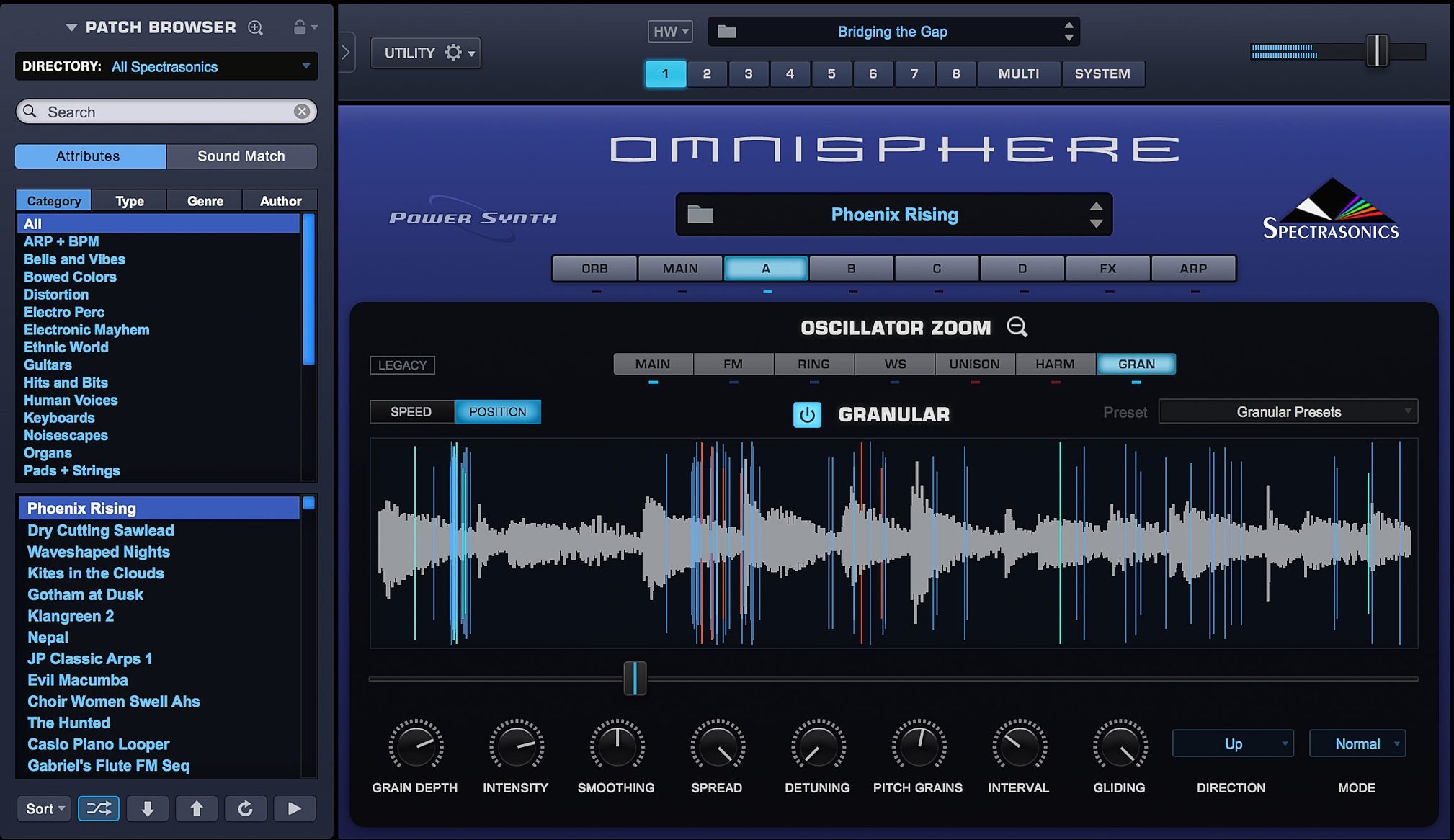Viewport: 1454px width, 840px height.
Task: Switch to the FX tab in main panel
Action: point(1108,267)
